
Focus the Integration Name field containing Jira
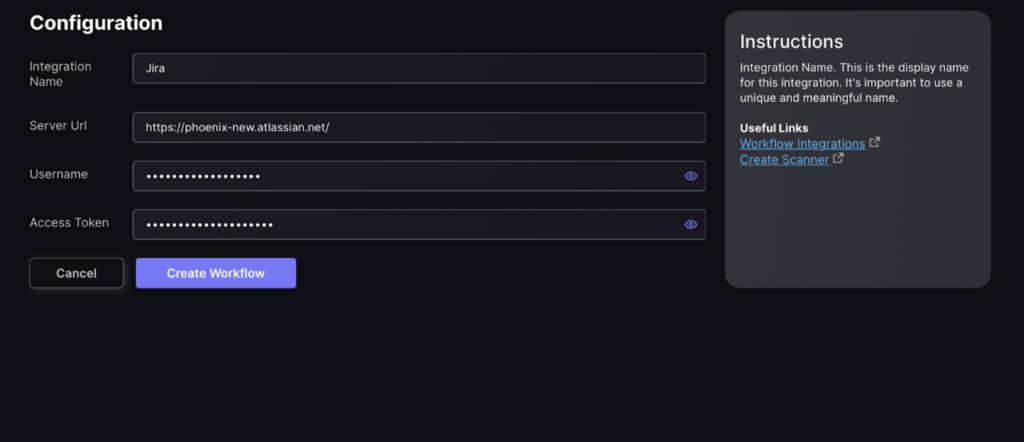coord(419,68)
